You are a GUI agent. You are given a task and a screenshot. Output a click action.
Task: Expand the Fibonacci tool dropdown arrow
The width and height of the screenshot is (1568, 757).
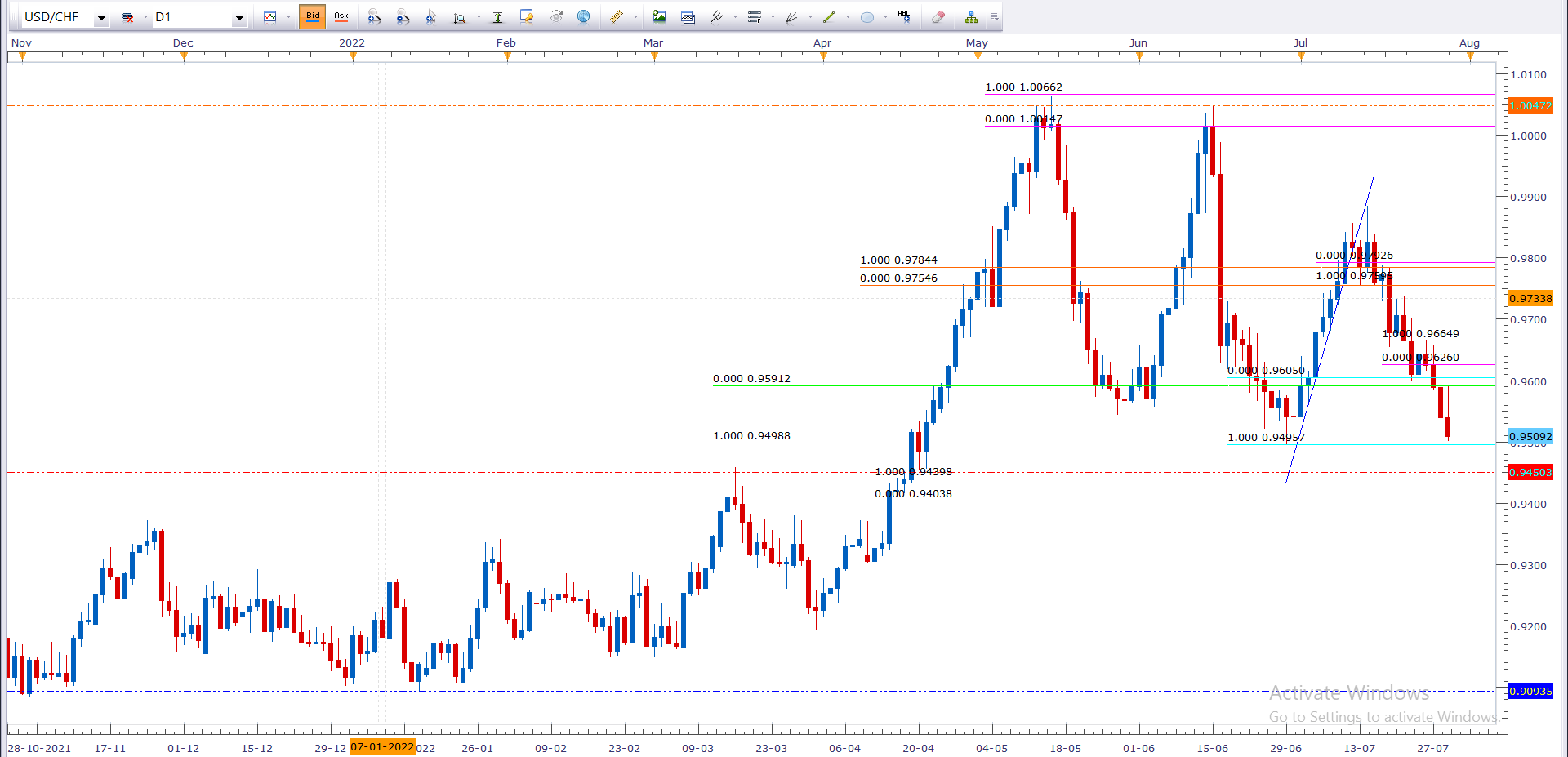tap(773, 17)
